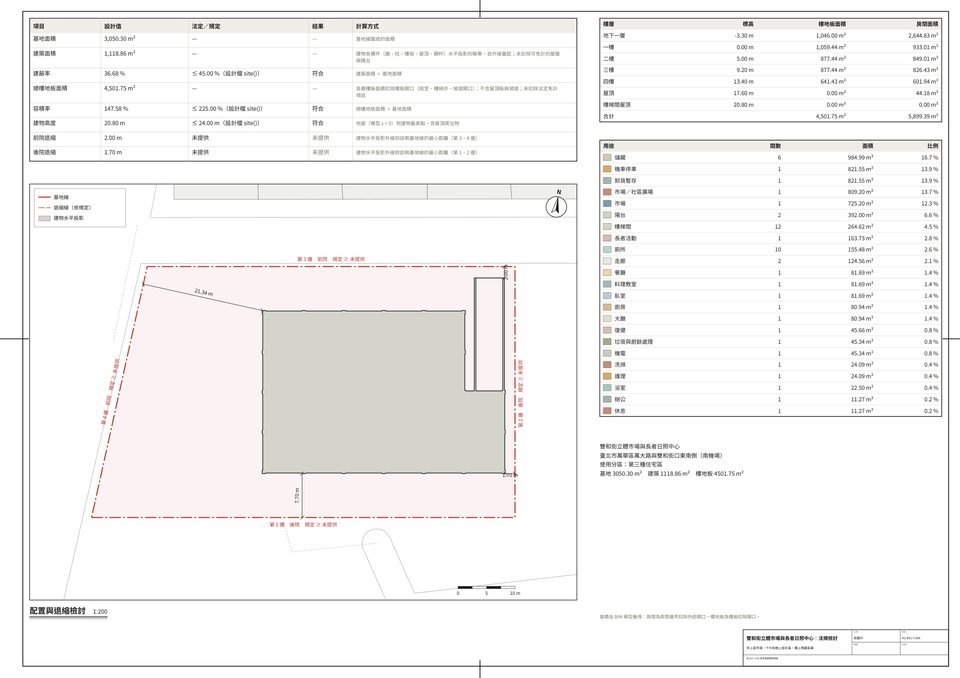Click the 地下一層 floor row
Screen dimensions: 960x678
coord(770,36)
